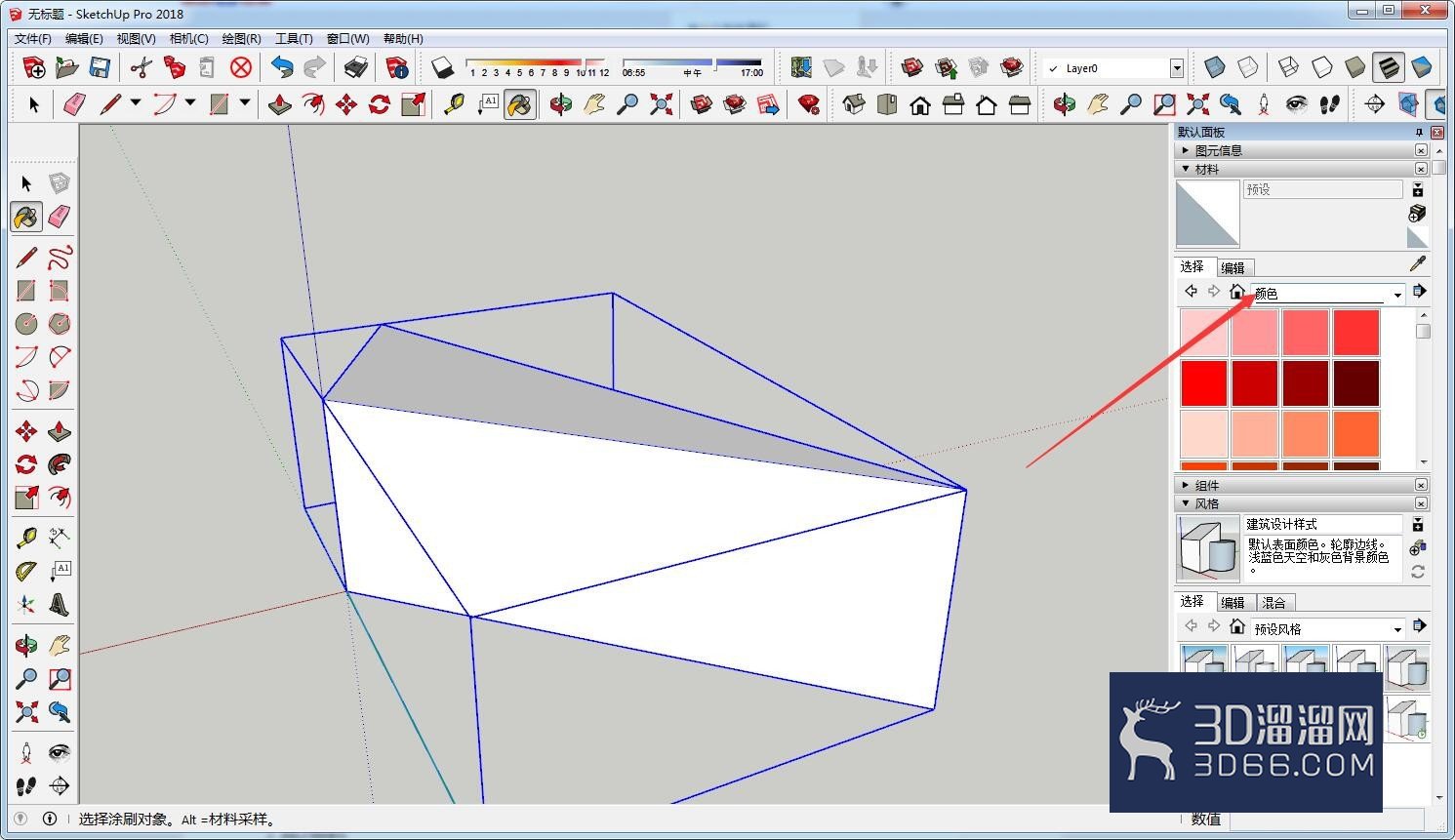Click the Open file folder icon
The image size is (1455, 840).
coord(66,67)
